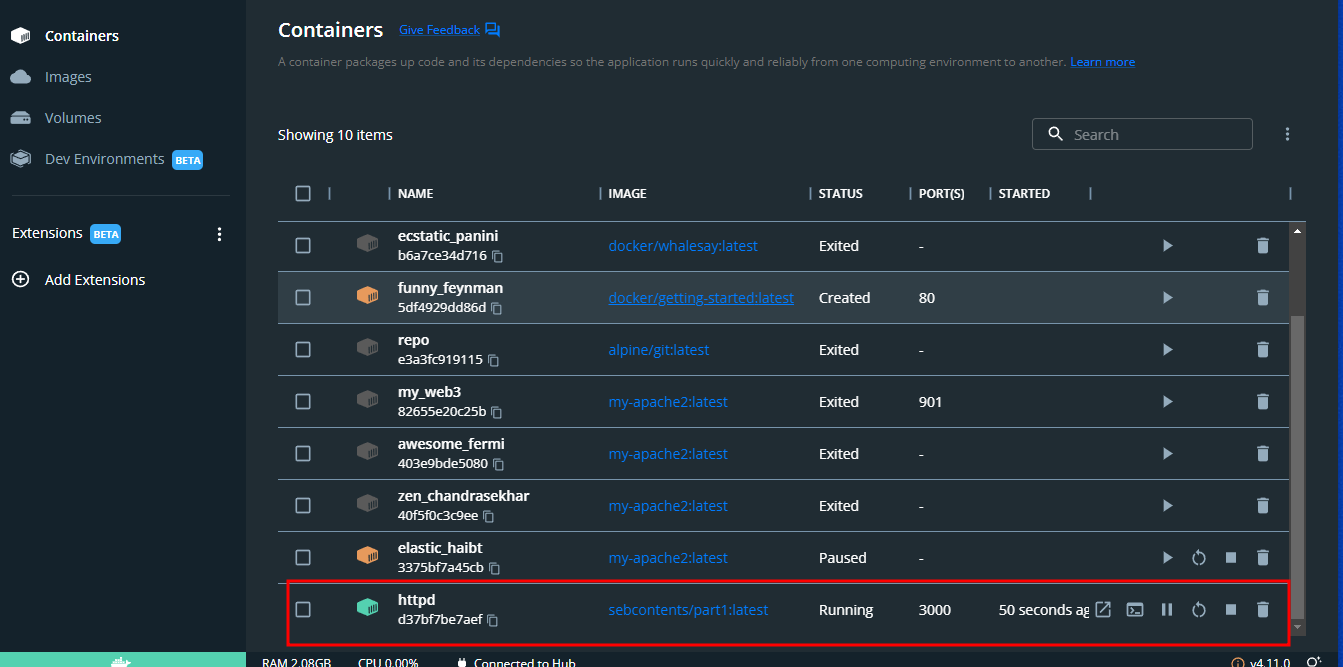The height and width of the screenshot is (667, 1343).
Task: Open terminal for httpd container
Action: tap(1135, 609)
